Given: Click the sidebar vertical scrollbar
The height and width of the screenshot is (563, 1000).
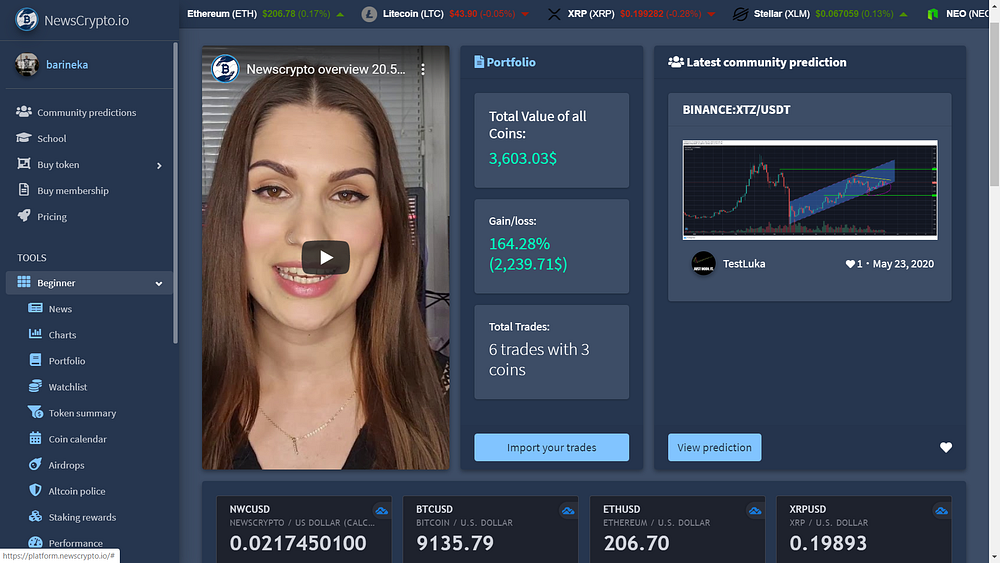Looking at the screenshot, I should (x=175, y=193).
